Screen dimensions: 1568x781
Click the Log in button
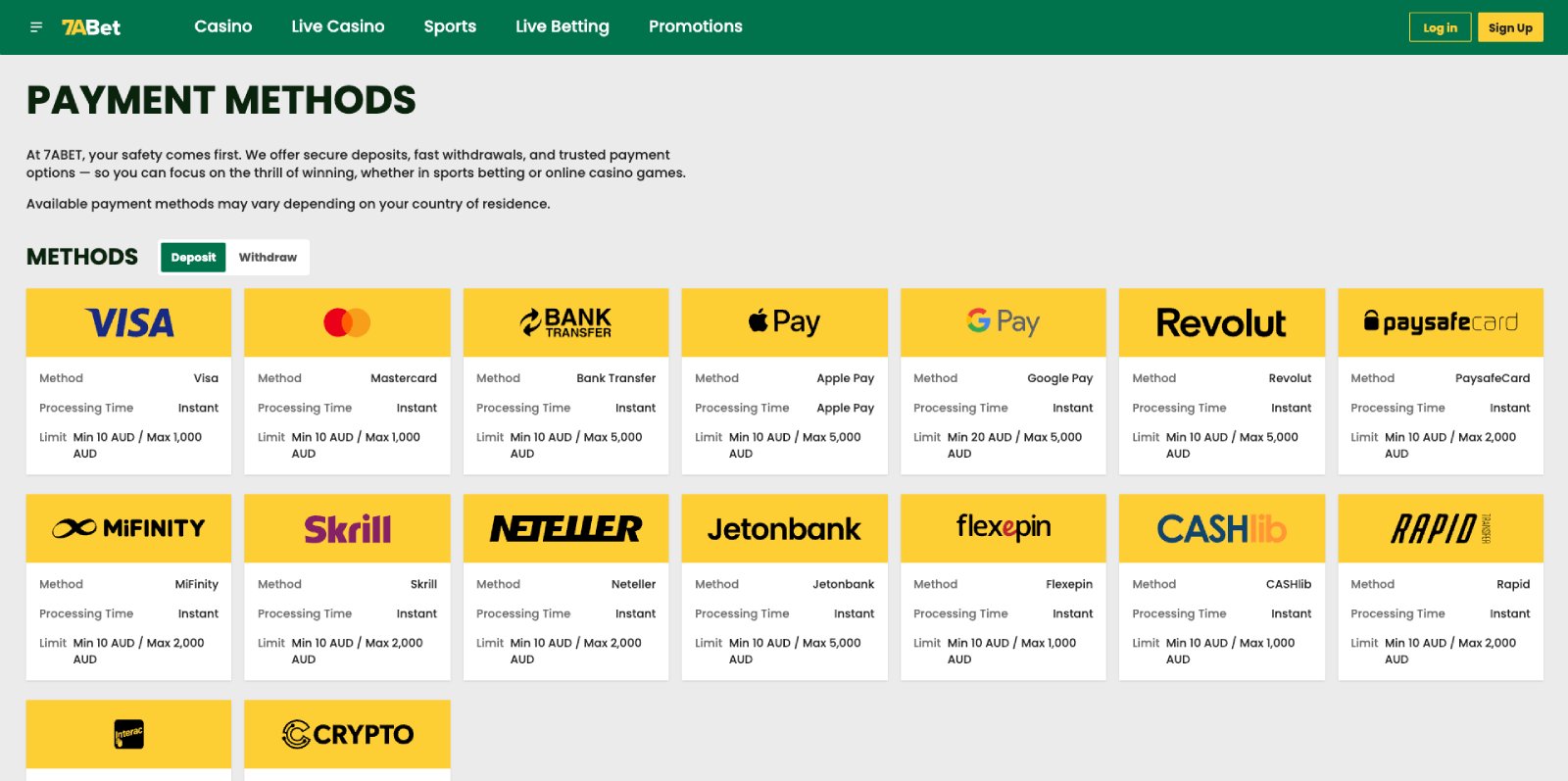(x=1440, y=27)
